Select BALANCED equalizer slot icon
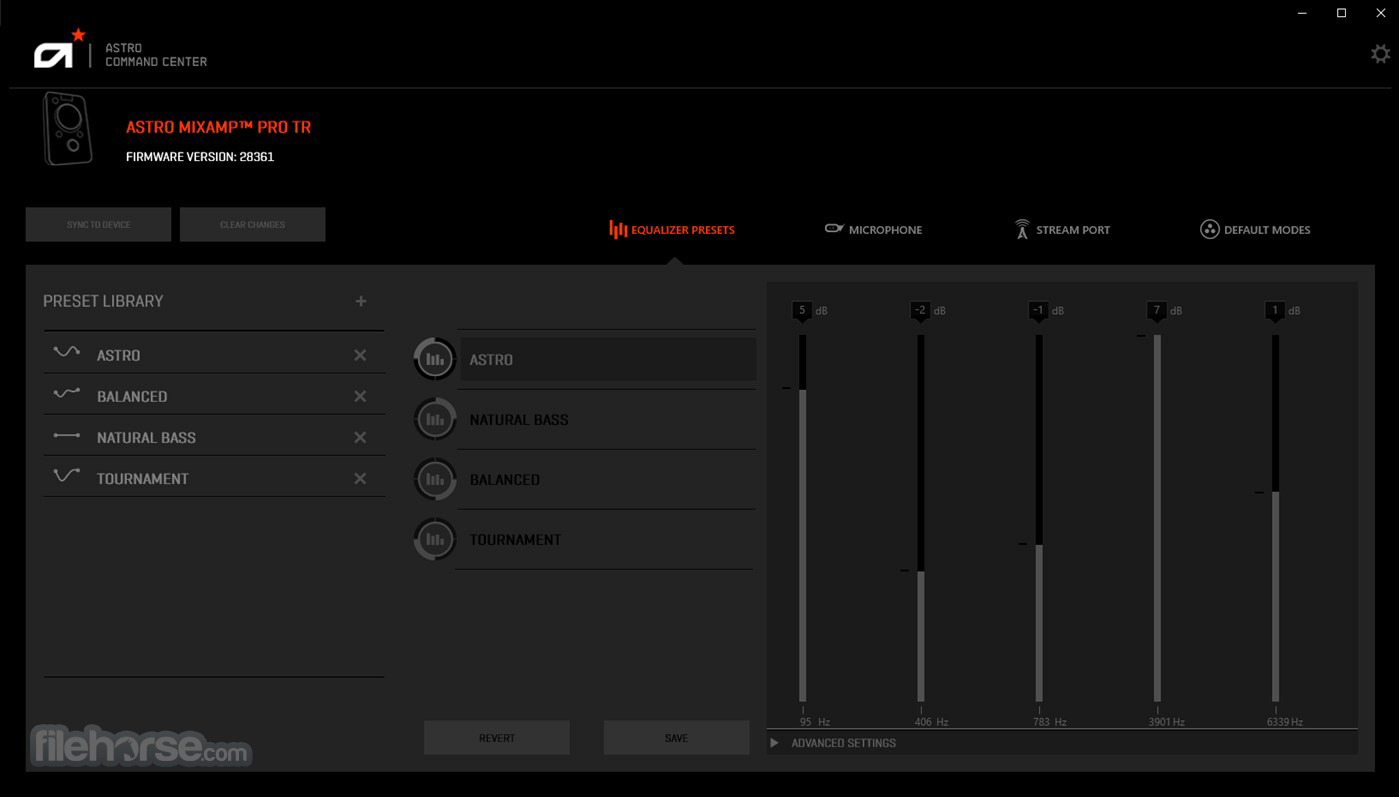1399x797 pixels. click(435, 479)
